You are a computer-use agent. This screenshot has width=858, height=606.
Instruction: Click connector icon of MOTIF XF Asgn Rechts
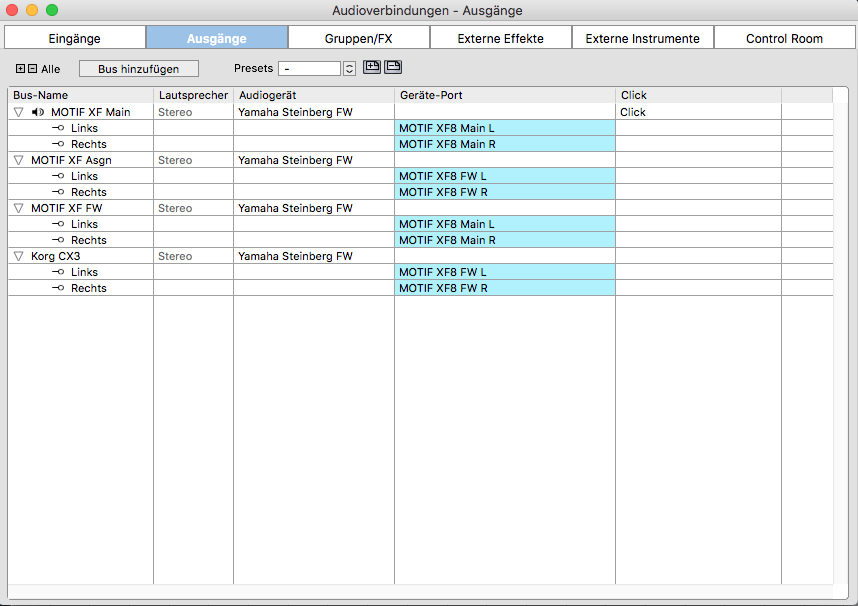click(x=58, y=192)
